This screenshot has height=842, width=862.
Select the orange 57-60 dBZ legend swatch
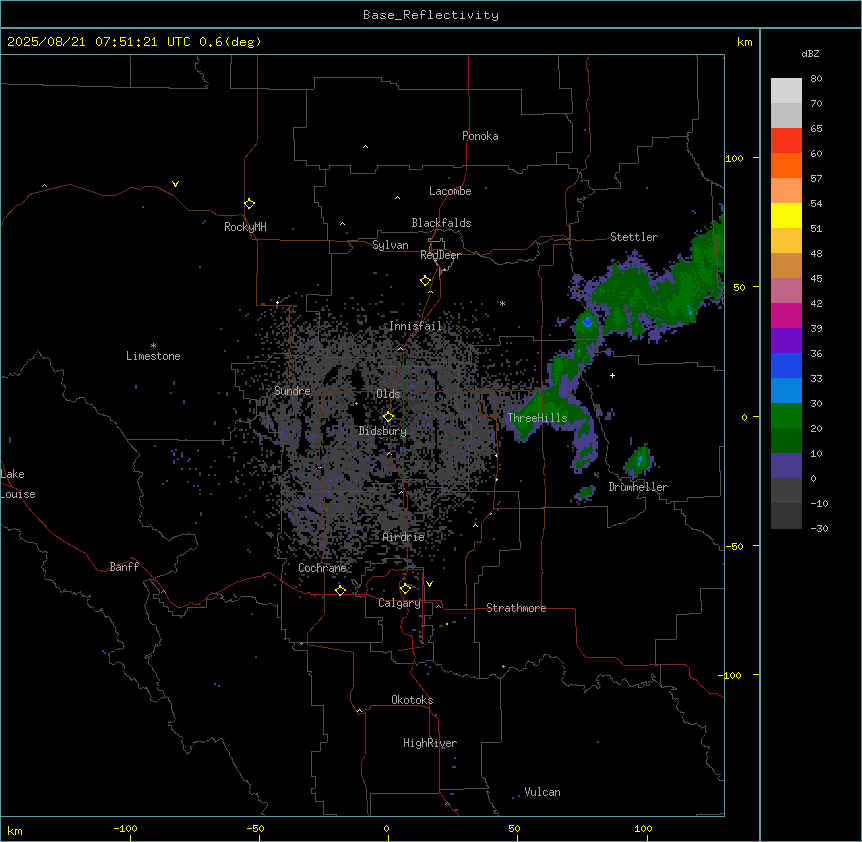point(786,165)
